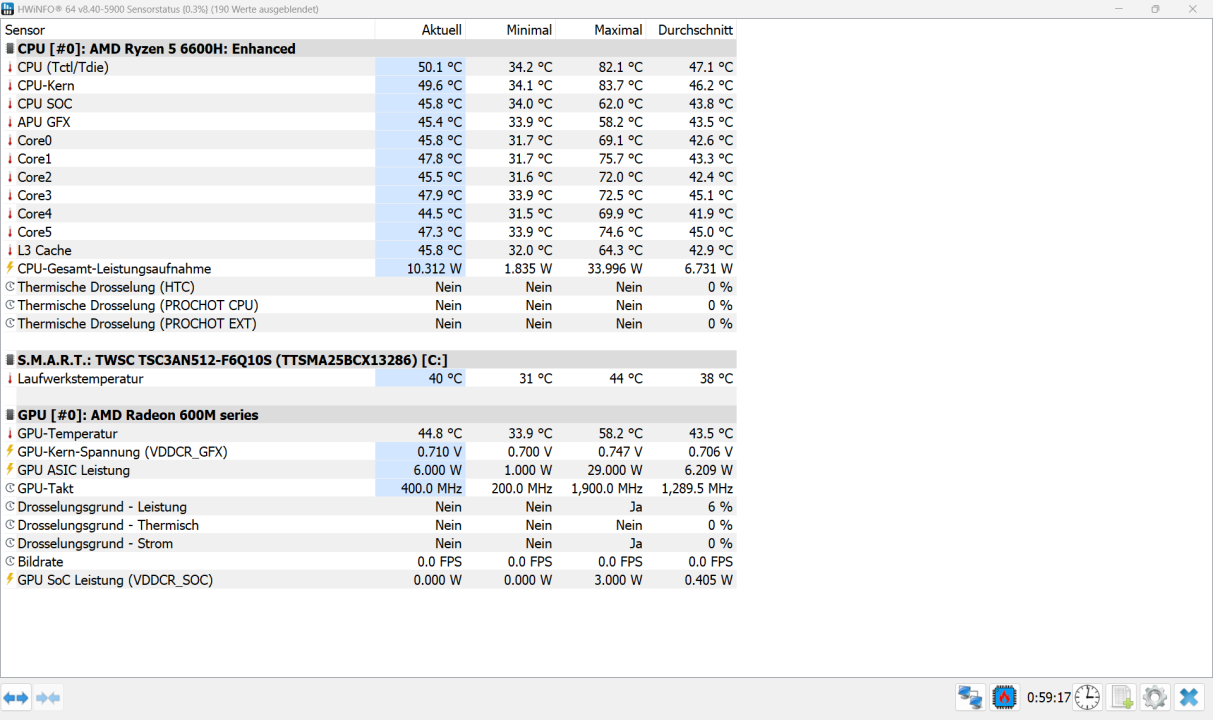
Task: Click the lightning icon on GPU ASIC Leistung
Action: [9, 470]
